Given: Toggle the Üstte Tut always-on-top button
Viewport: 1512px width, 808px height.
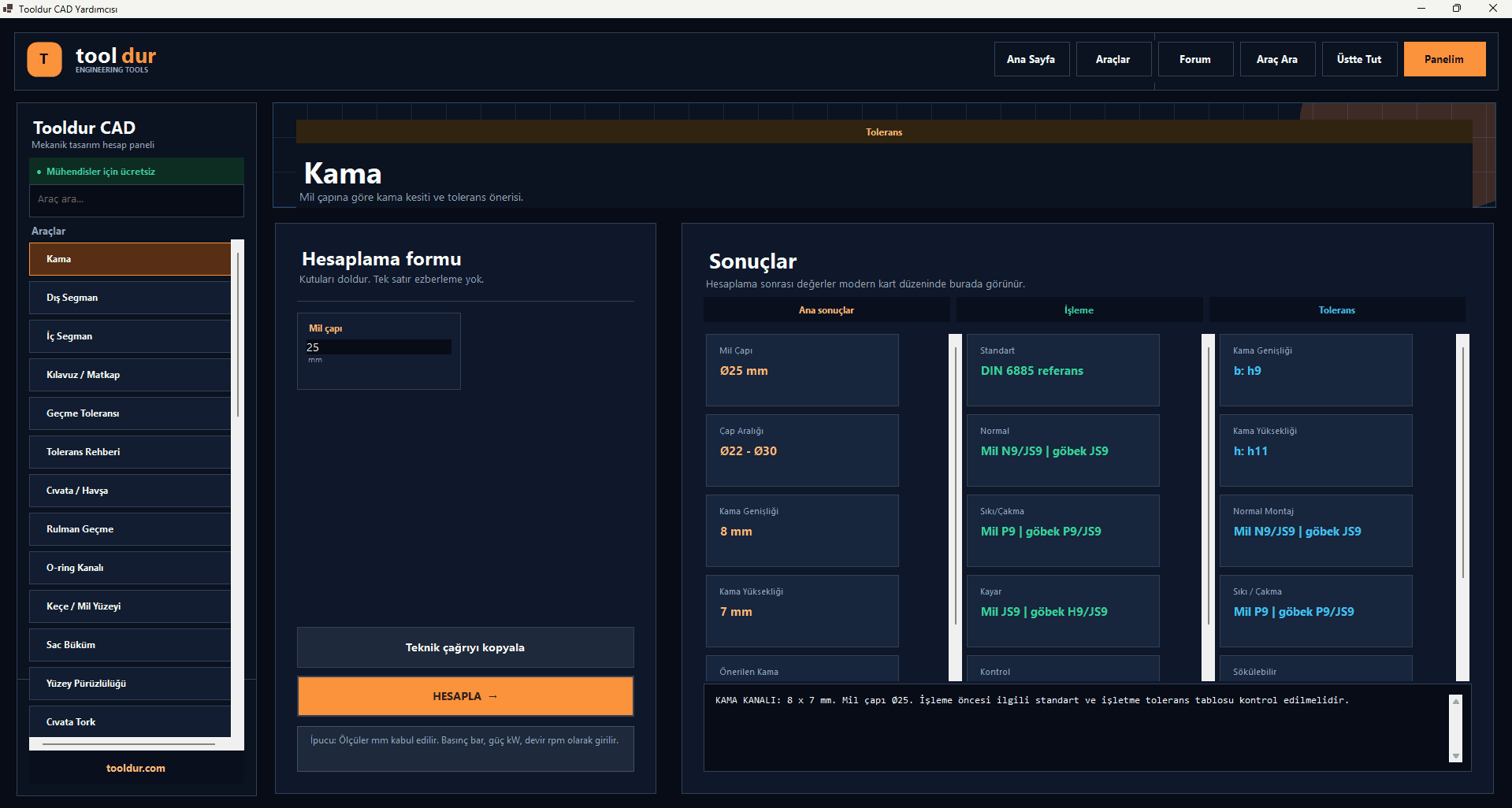Looking at the screenshot, I should (1358, 59).
